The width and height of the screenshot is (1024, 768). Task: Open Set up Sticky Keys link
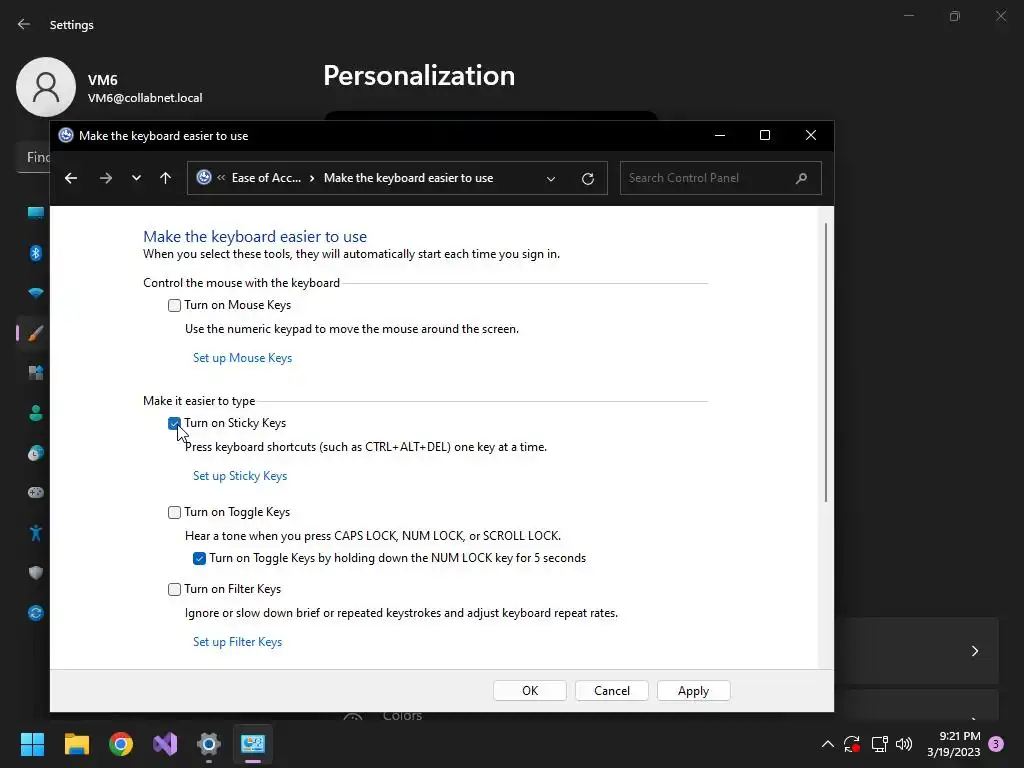(240, 476)
